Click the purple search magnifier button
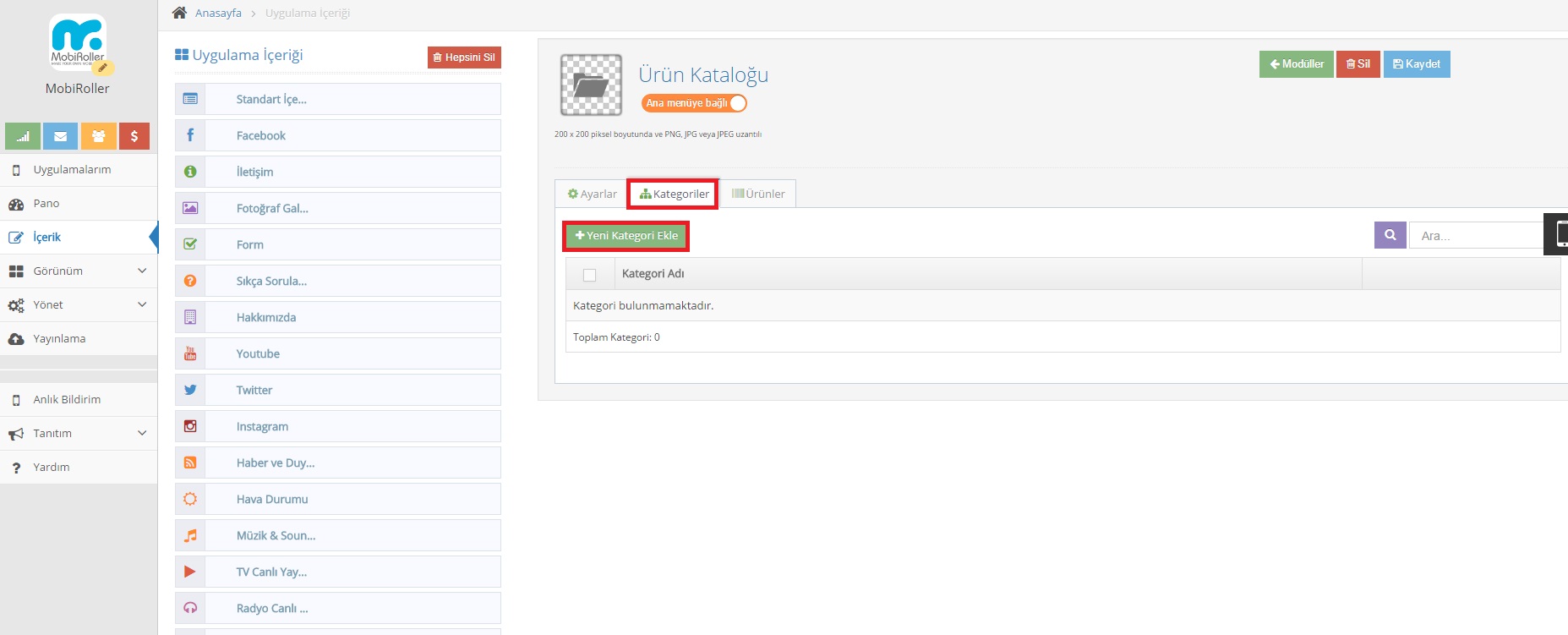The width and height of the screenshot is (1568, 635). [1390, 235]
